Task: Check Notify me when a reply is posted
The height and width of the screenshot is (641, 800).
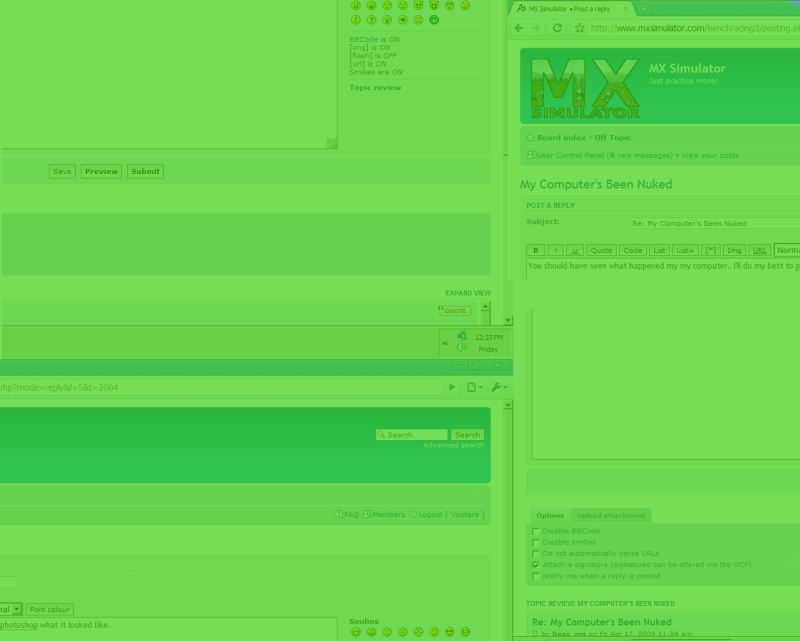Action: pyautogui.click(x=536, y=576)
